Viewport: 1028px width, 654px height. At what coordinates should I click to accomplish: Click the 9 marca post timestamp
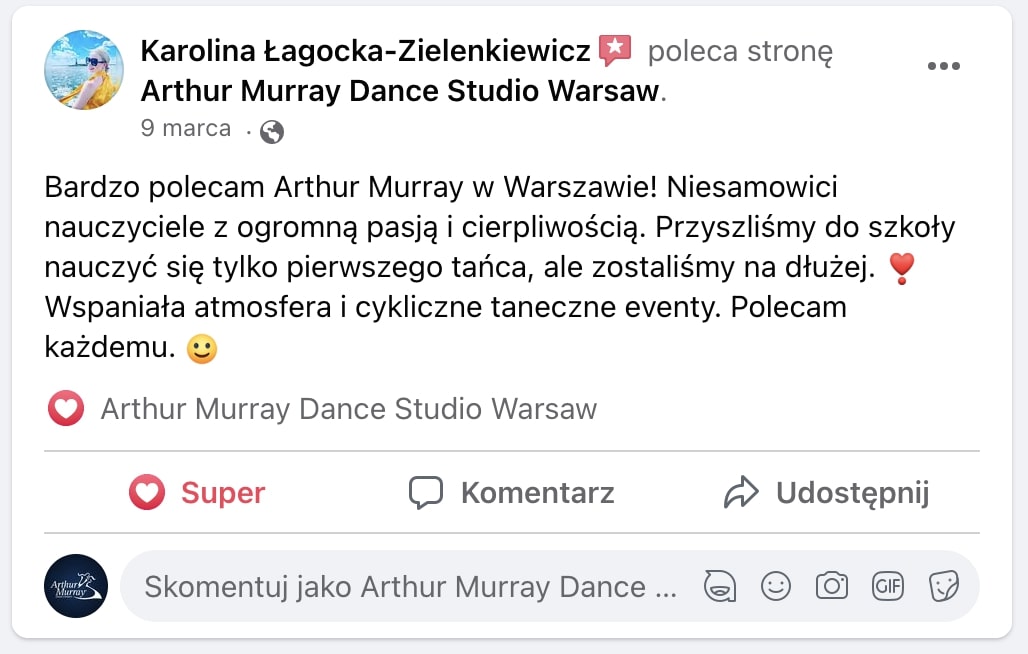186,129
